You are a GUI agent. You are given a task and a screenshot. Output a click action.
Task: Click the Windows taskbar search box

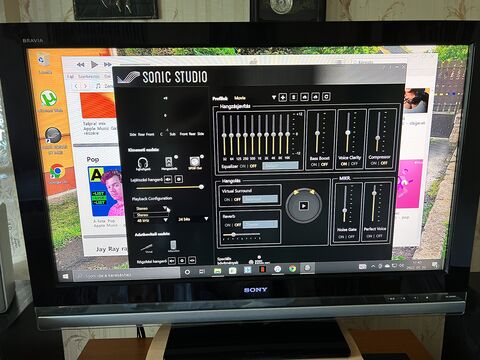(127, 275)
